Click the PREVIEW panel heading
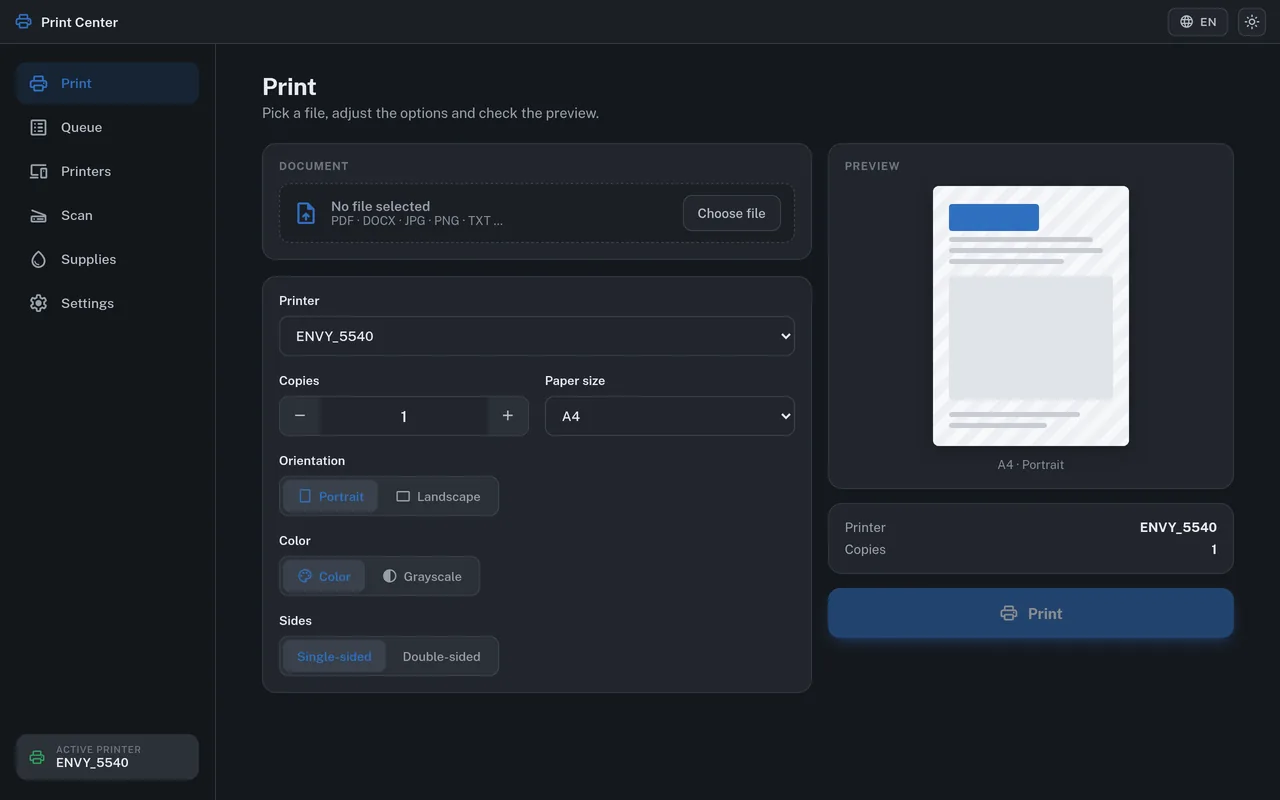The image size is (1280, 800). pos(872,166)
